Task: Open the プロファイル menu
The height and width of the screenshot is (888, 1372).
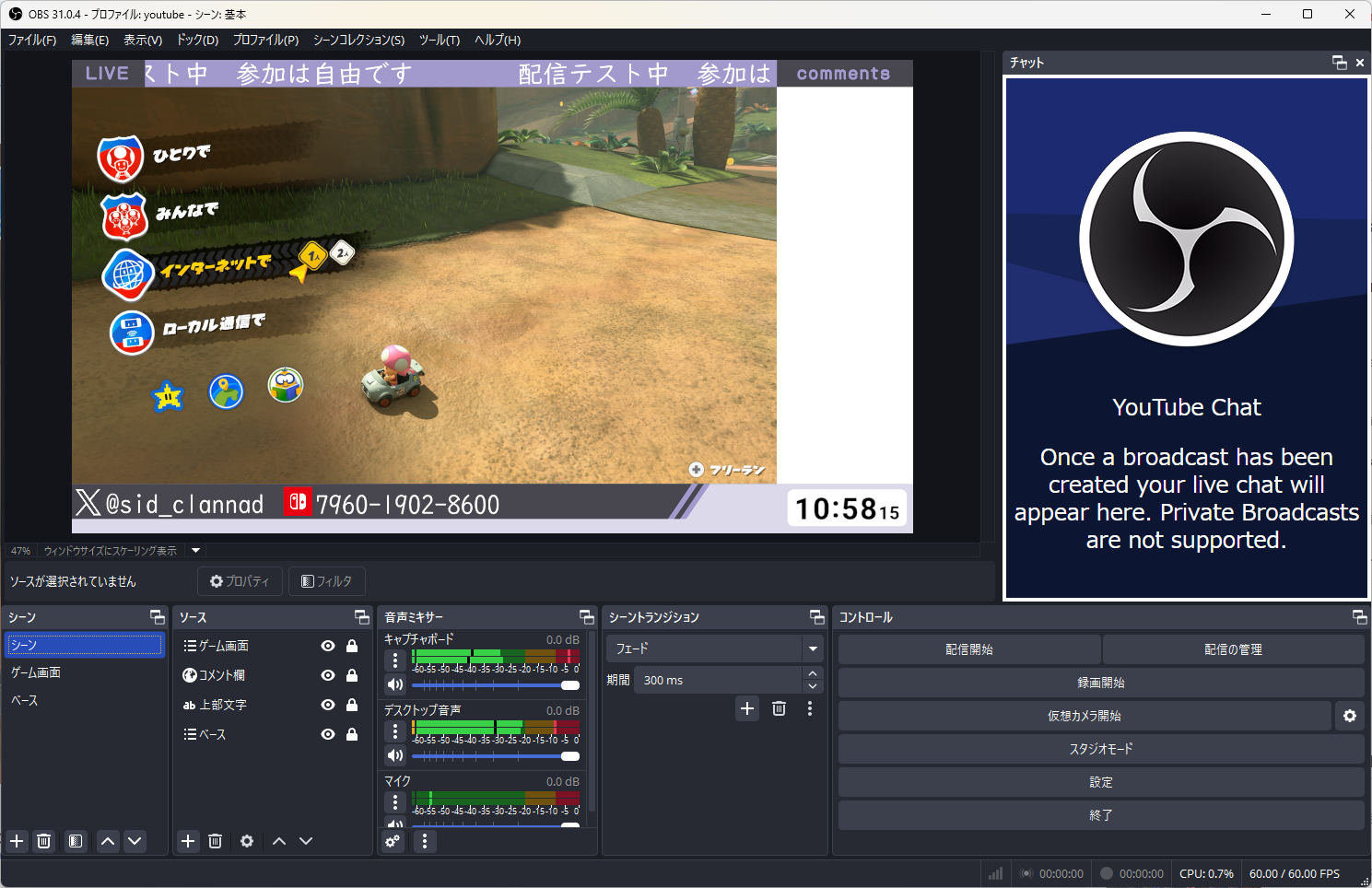Action: 265,40
